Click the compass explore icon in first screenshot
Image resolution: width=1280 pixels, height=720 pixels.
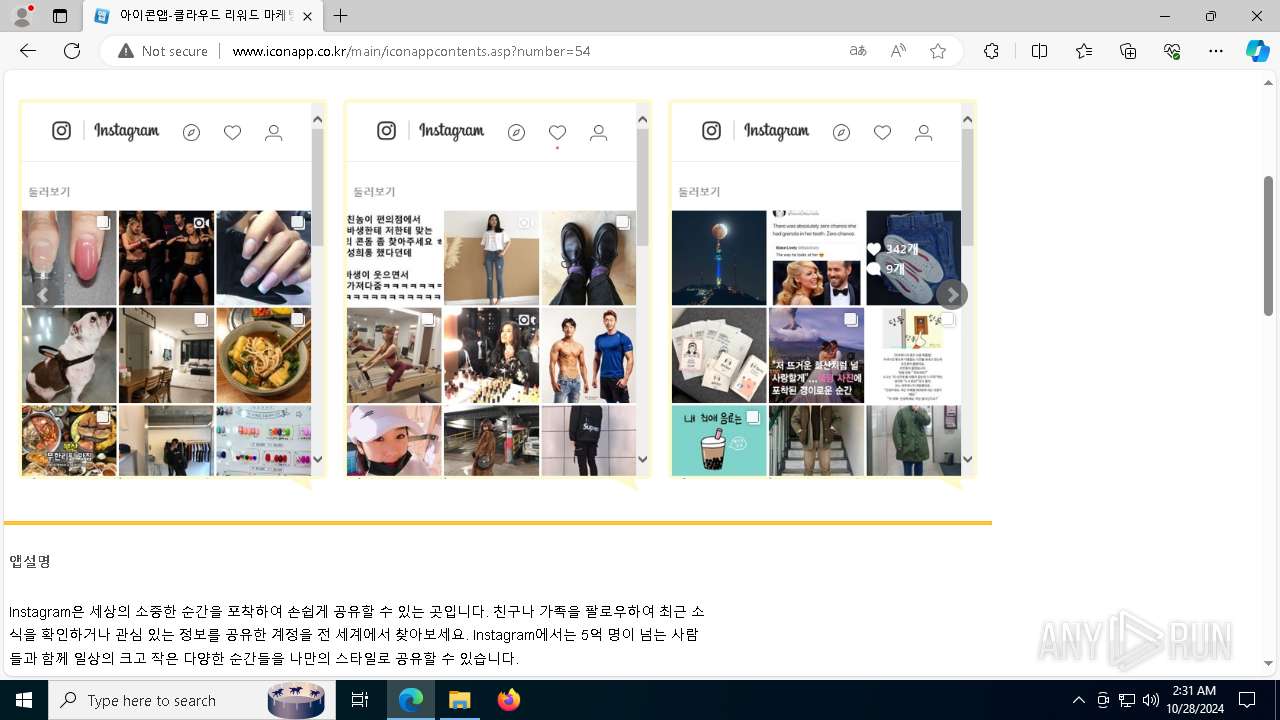(x=192, y=133)
